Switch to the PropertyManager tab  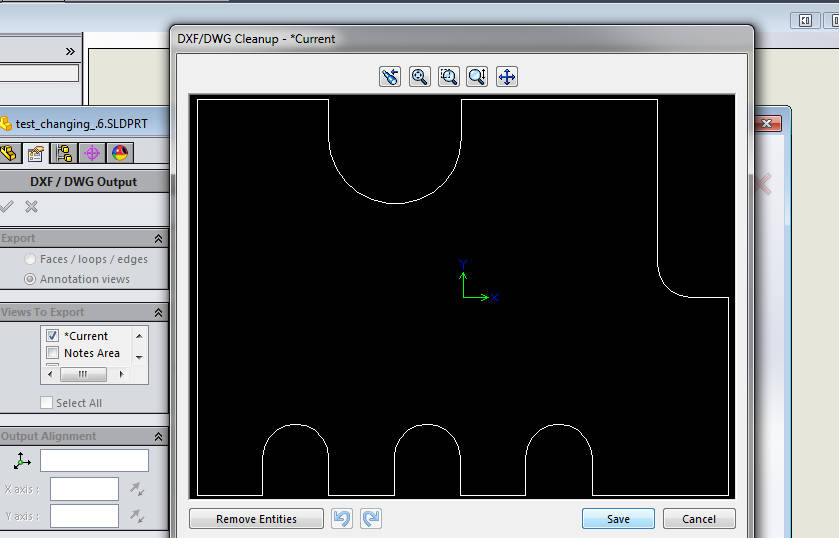pos(36,153)
